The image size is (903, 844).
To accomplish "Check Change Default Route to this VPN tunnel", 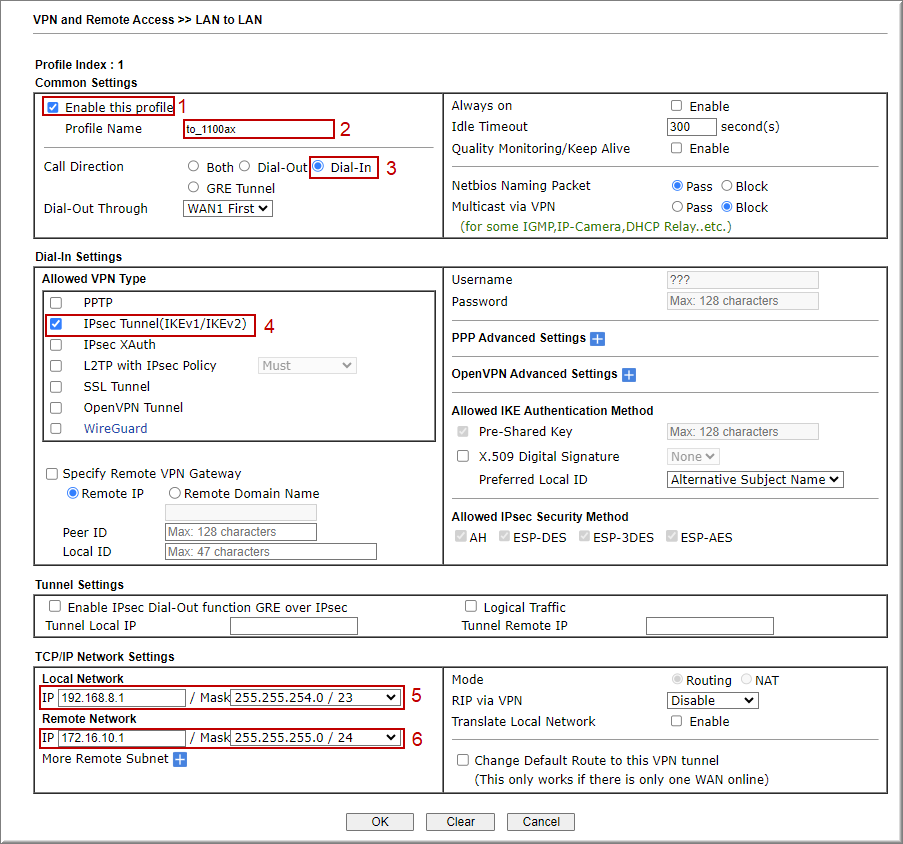I will 463,760.
